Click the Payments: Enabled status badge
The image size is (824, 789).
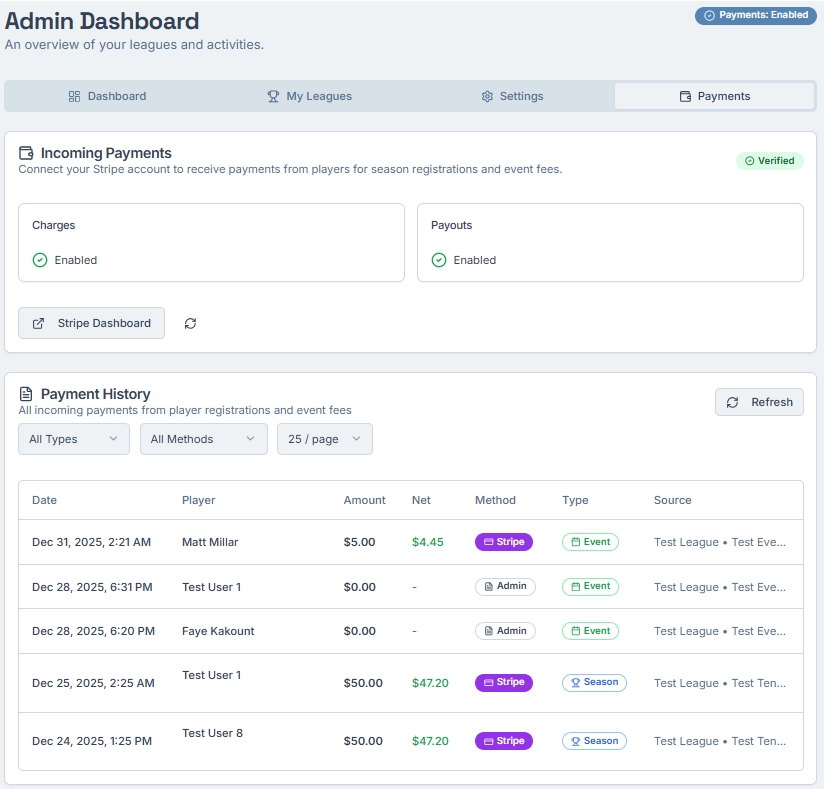pos(755,16)
